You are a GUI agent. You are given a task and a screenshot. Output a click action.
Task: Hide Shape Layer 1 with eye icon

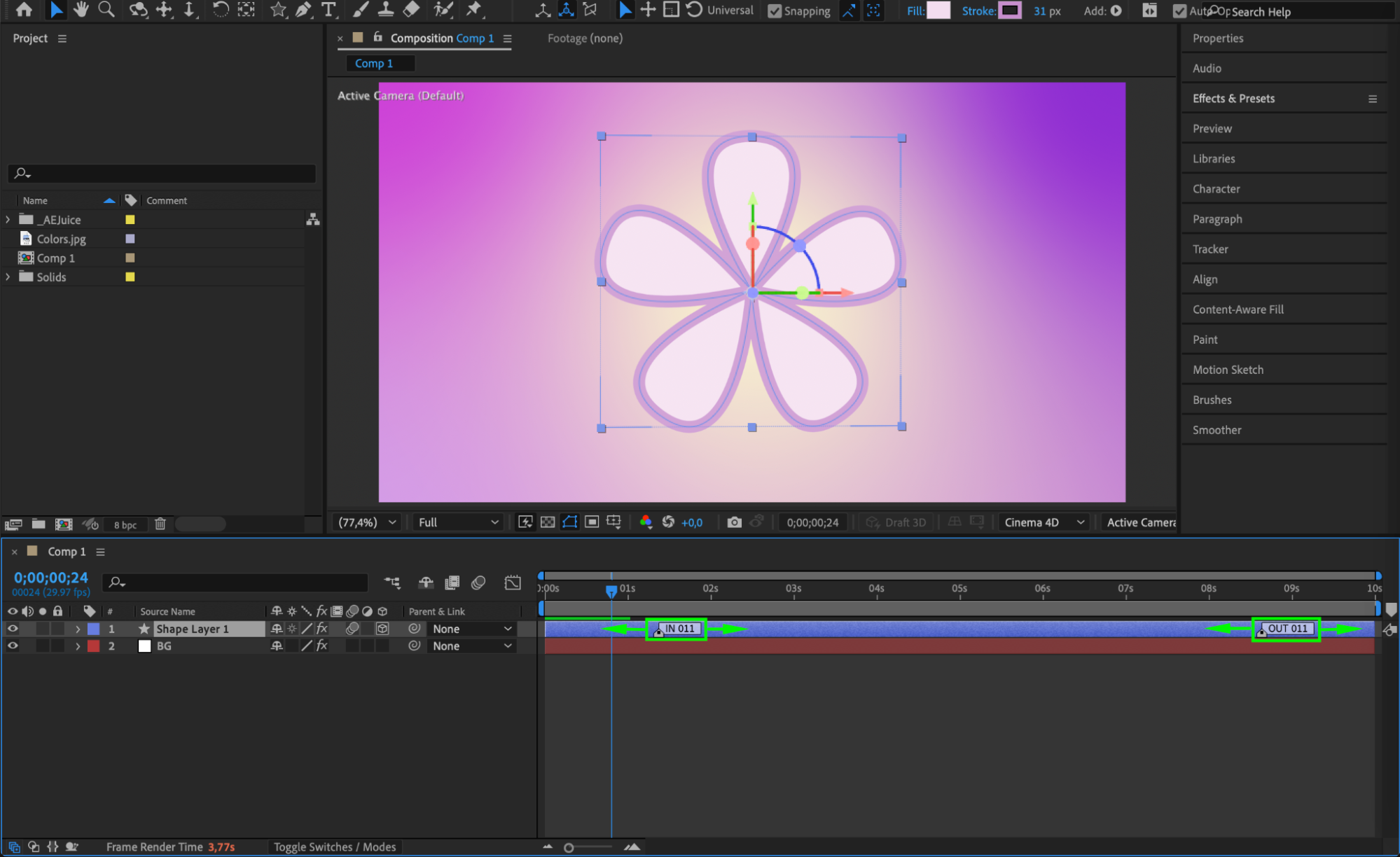[x=13, y=629]
